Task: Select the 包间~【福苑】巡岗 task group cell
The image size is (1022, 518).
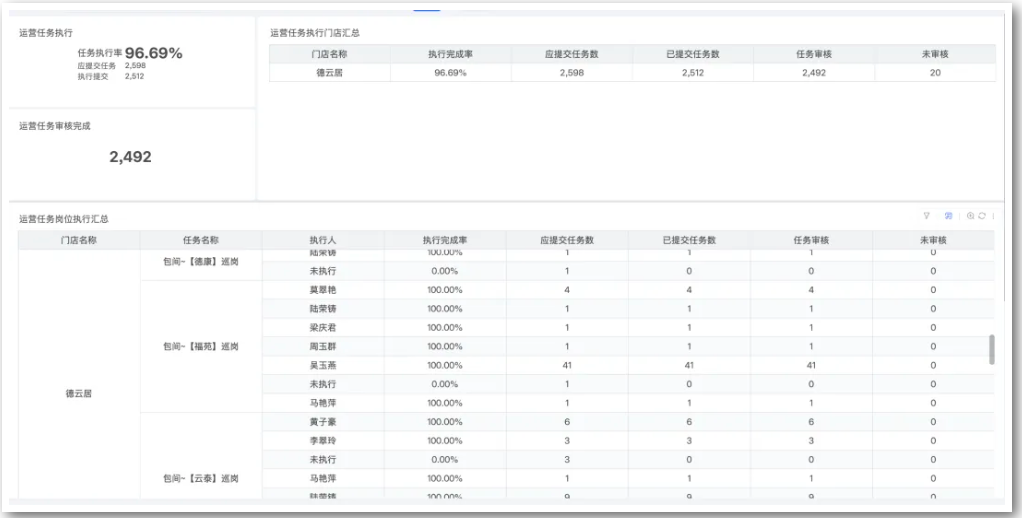Action: pyautogui.click(x=200, y=347)
